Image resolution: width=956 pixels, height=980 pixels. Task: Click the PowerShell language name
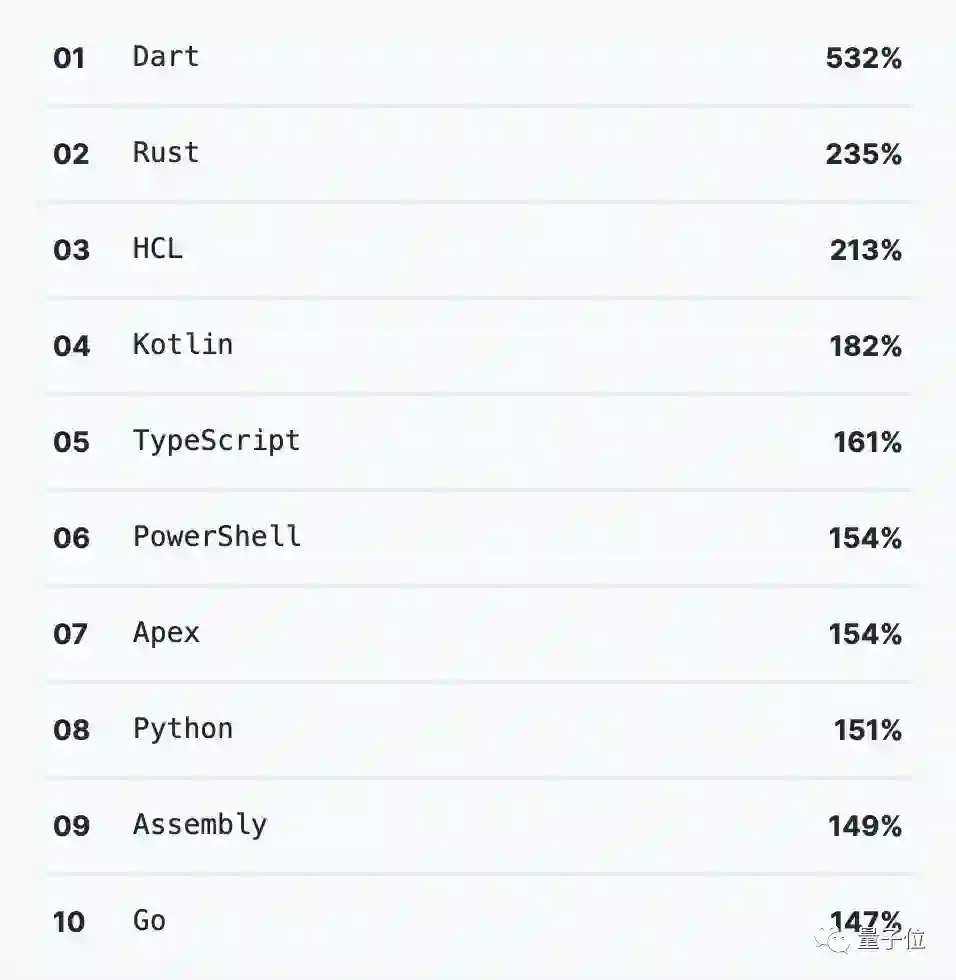(217, 536)
